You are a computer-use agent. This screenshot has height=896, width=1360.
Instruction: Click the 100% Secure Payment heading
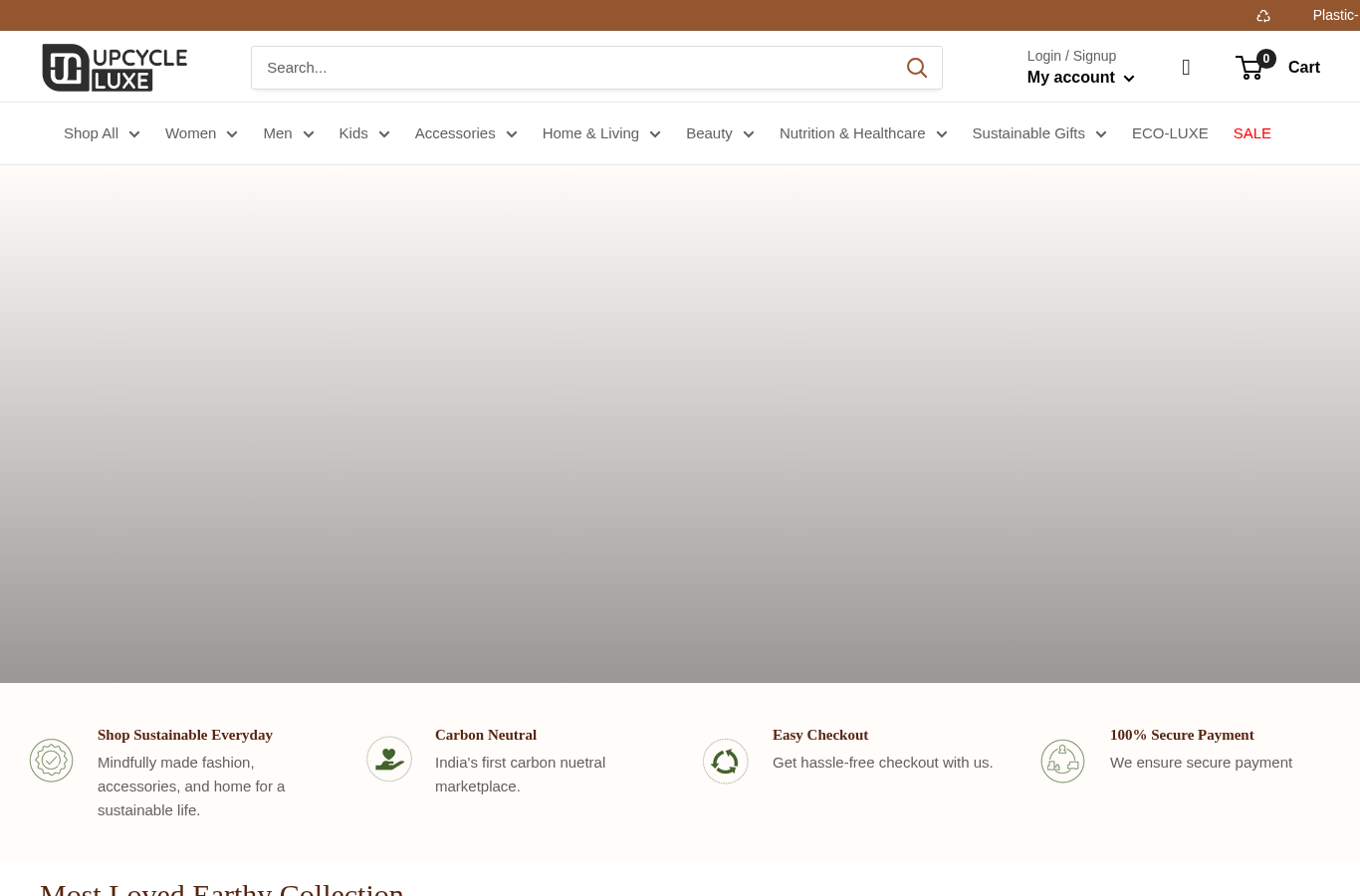click(x=1182, y=735)
